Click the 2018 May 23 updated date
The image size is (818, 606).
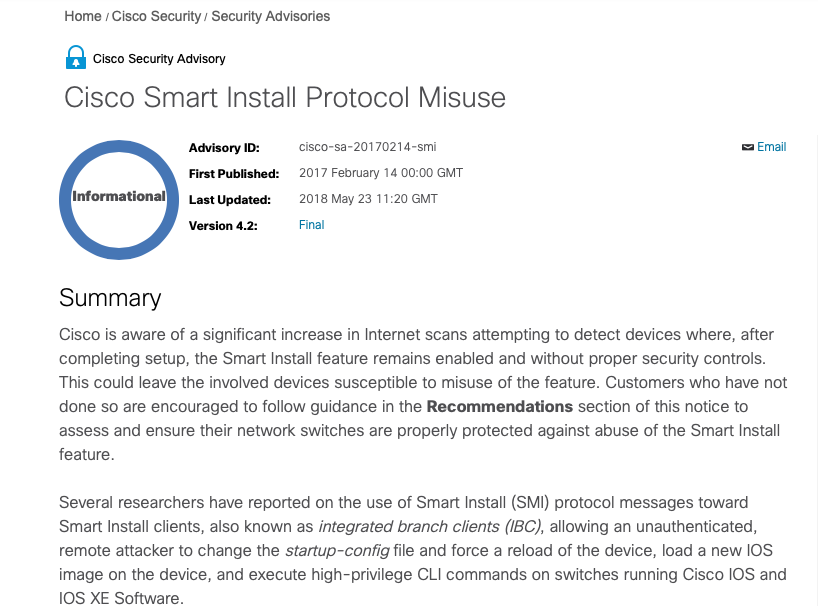pos(368,199)
